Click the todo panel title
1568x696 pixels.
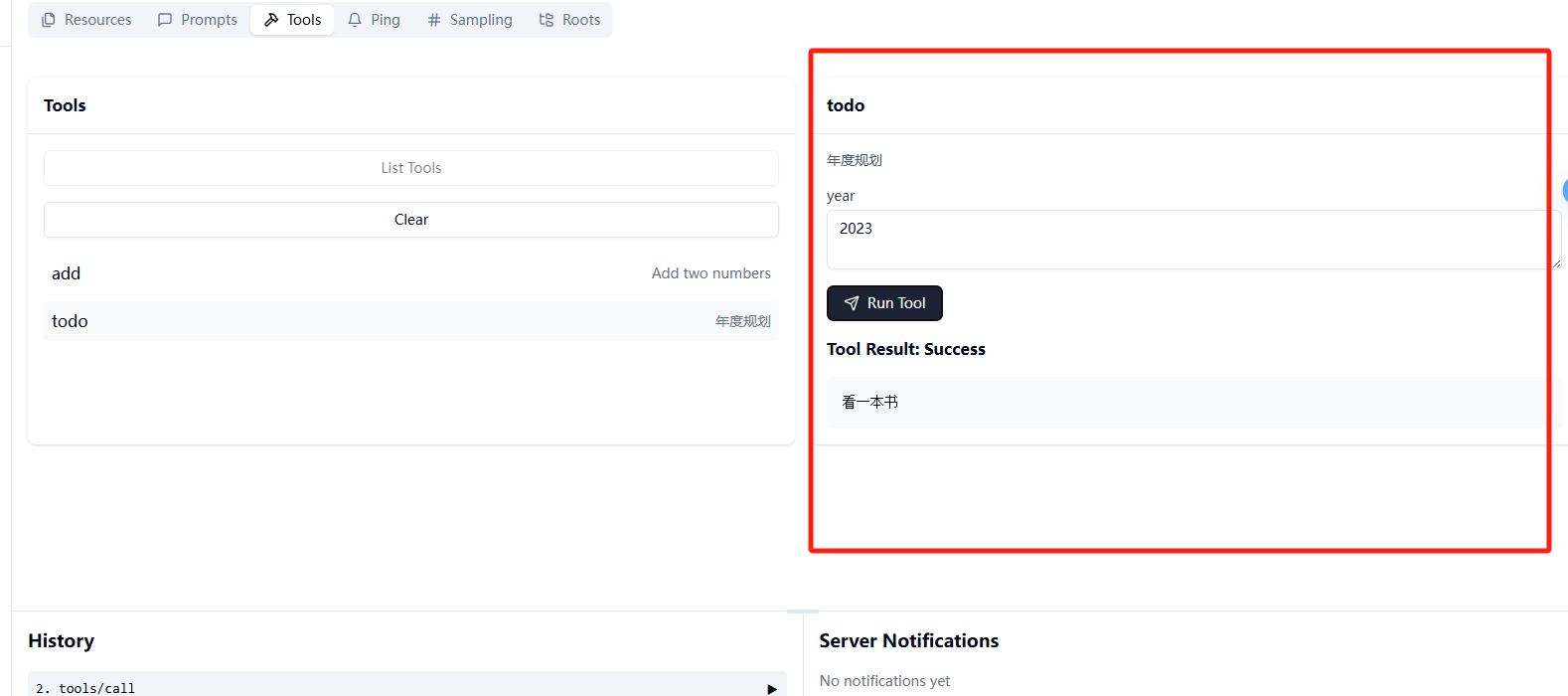[x=846, y=105]
